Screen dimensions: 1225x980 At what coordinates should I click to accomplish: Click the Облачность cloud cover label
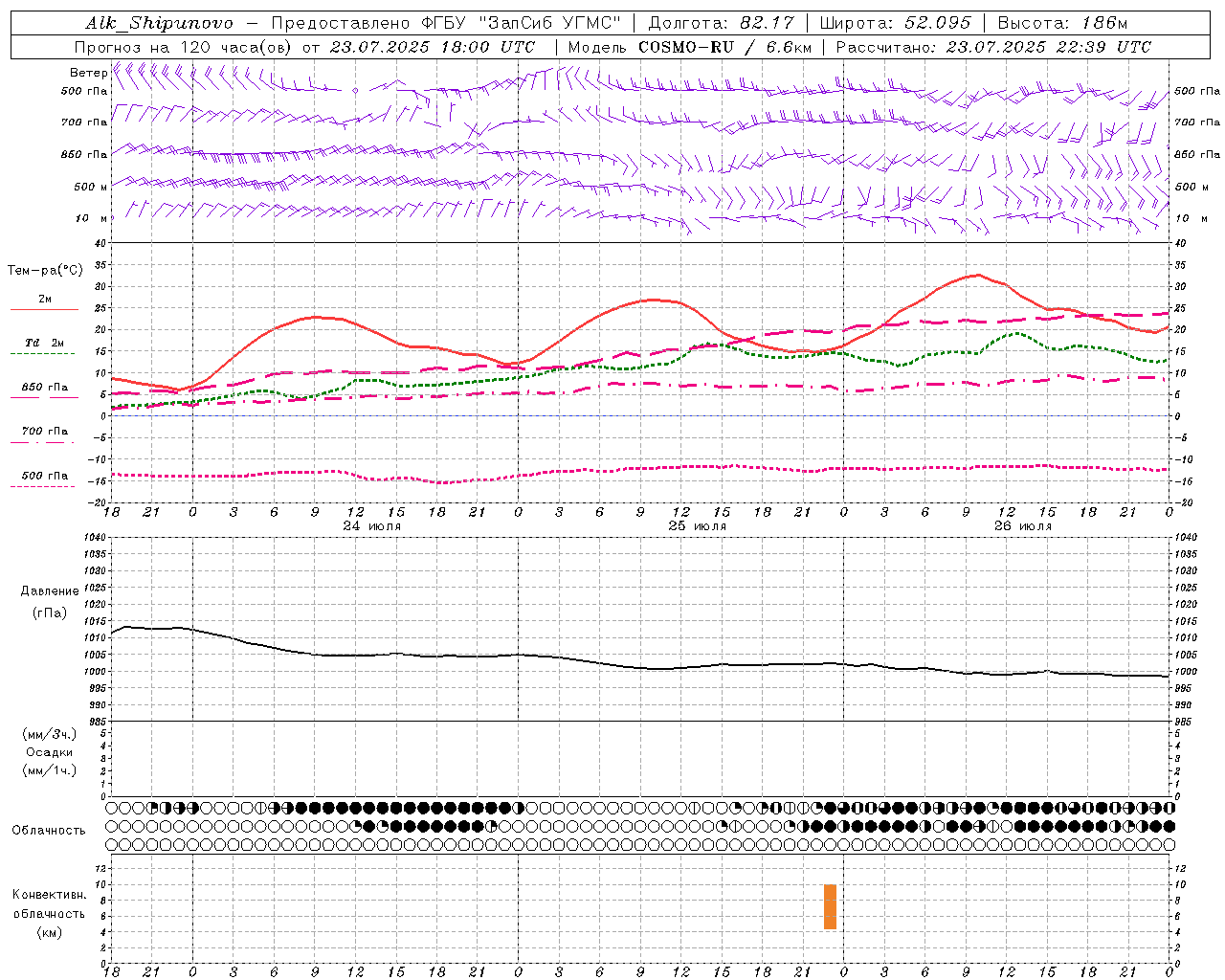click(x=49, y=830)
